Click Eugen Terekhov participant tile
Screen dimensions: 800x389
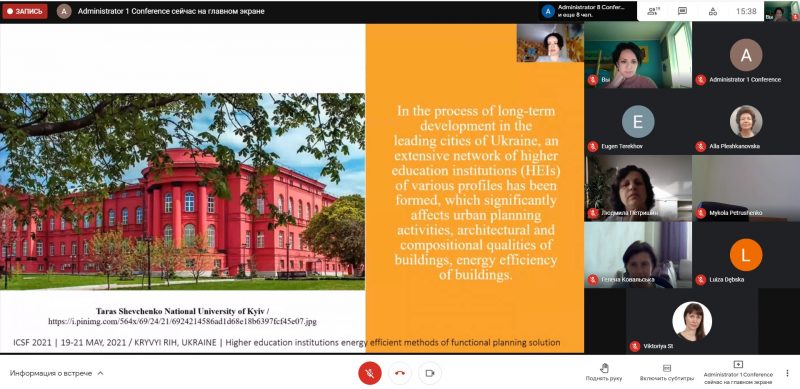638,121
